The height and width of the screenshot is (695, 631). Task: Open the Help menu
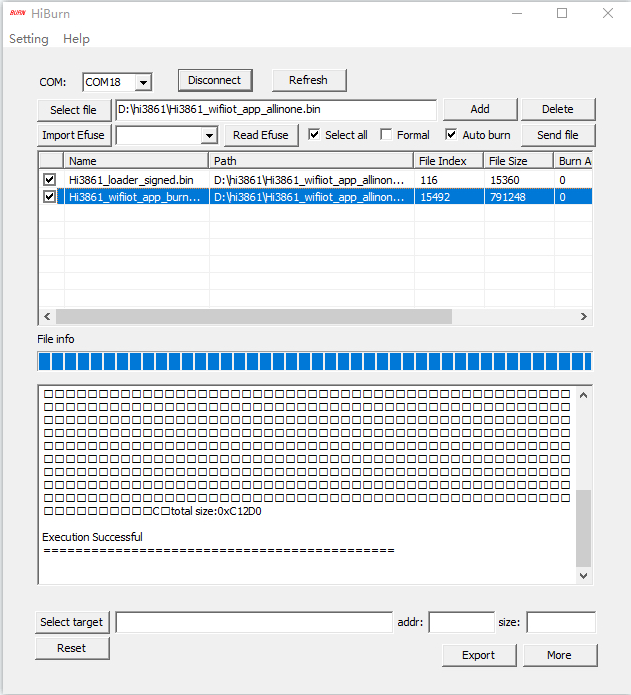(76, 39)
